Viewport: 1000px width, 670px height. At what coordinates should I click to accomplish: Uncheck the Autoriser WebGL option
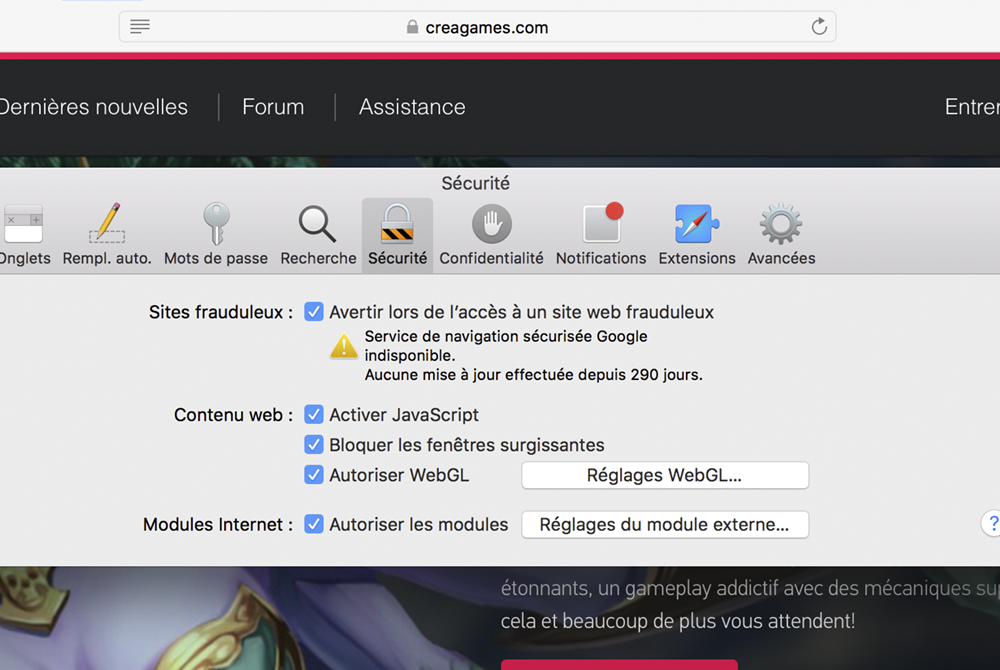pos(314,475)
